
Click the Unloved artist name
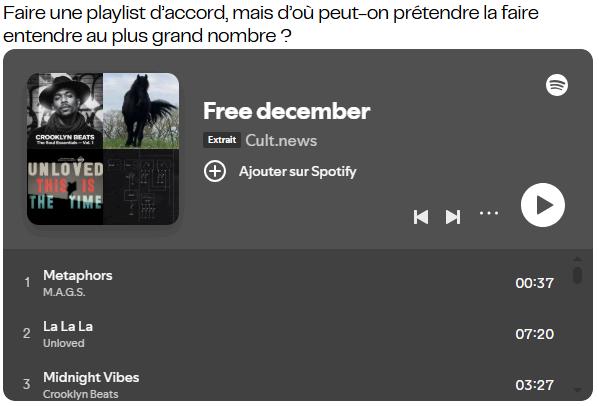(x=63, y=343)
